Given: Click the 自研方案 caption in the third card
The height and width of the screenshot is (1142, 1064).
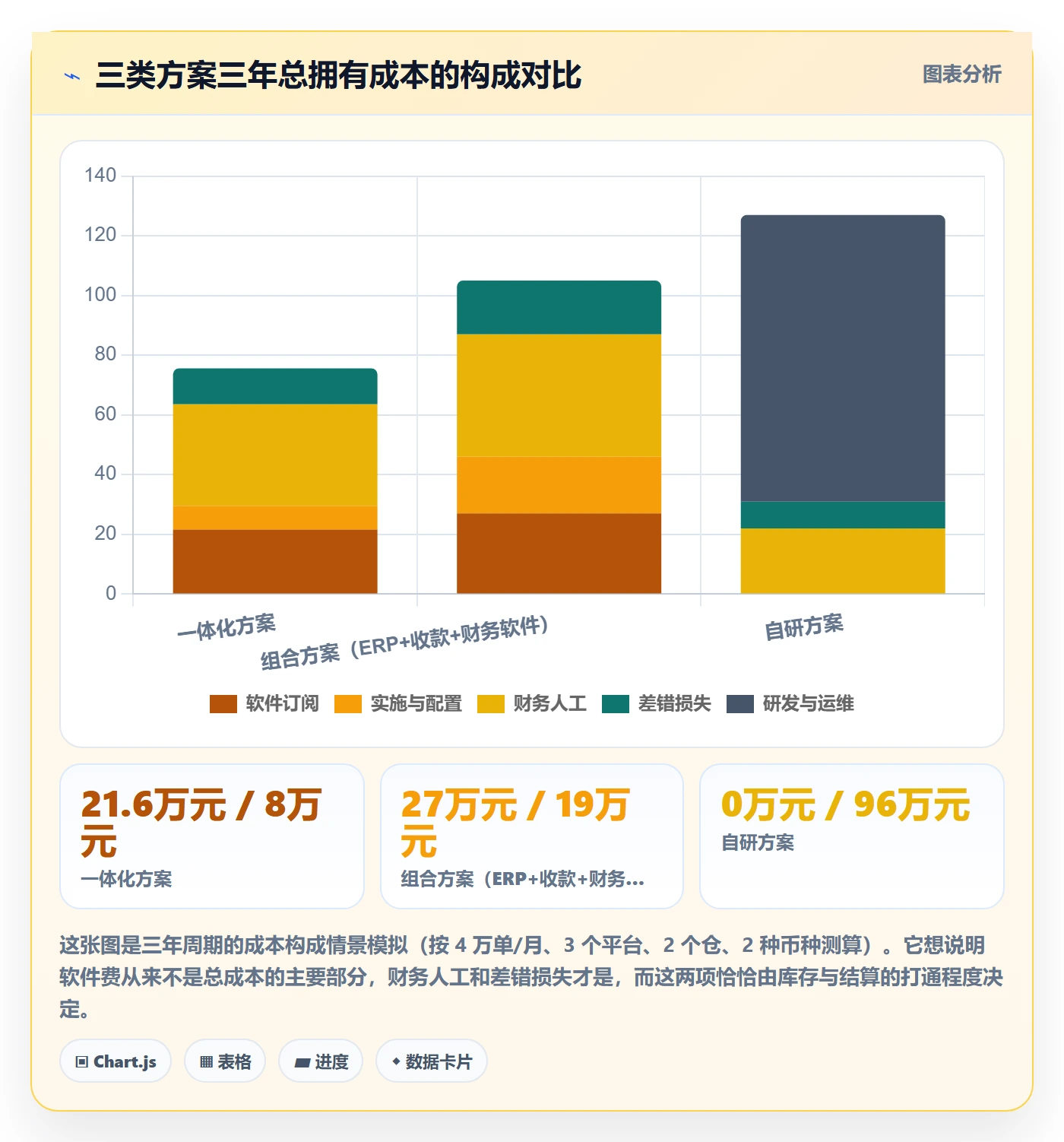Looking at the screenshot, I should pos(758,842).
